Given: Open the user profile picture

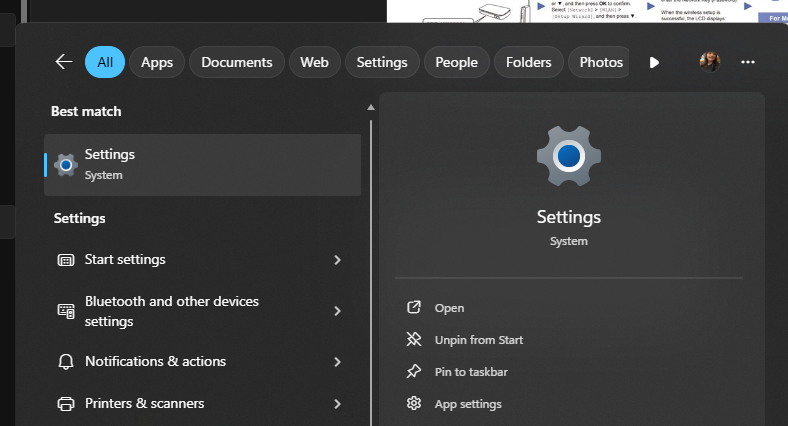Looking at the screenshot, I should coord(709,62).
